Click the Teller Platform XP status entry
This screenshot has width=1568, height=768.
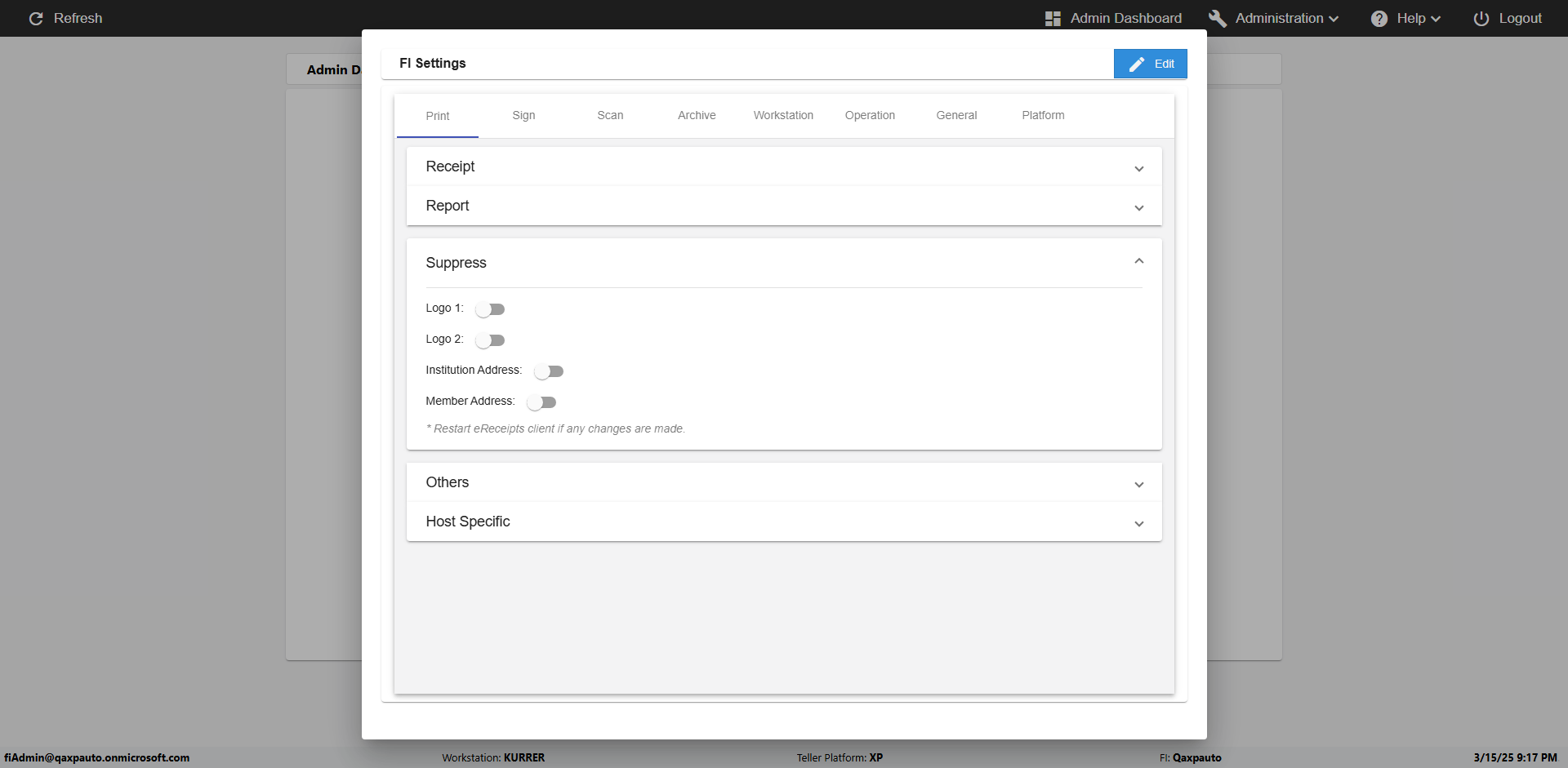click(x=840, y=757)
